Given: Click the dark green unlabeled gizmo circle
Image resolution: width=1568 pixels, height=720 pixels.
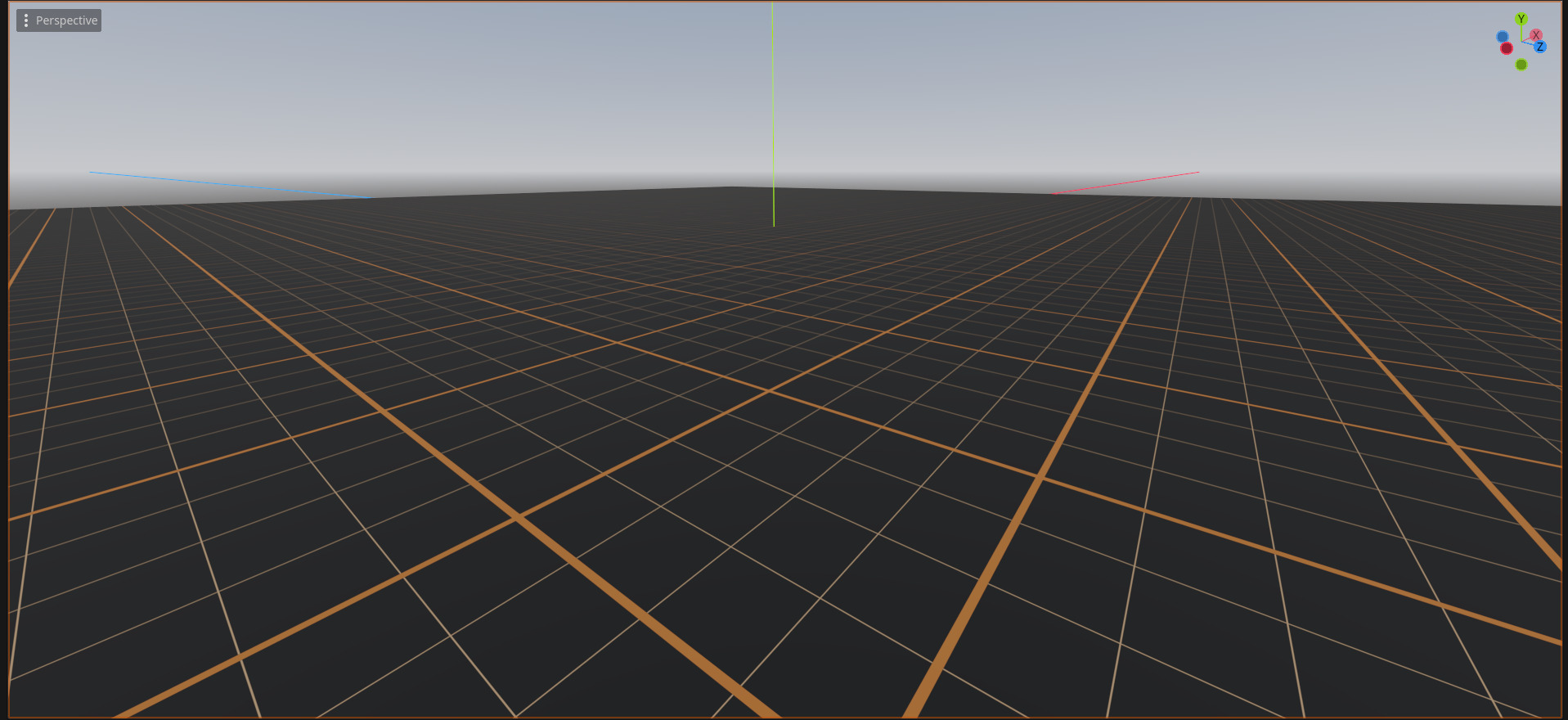Looking at the screenshot, I should tap(1521, 65).
